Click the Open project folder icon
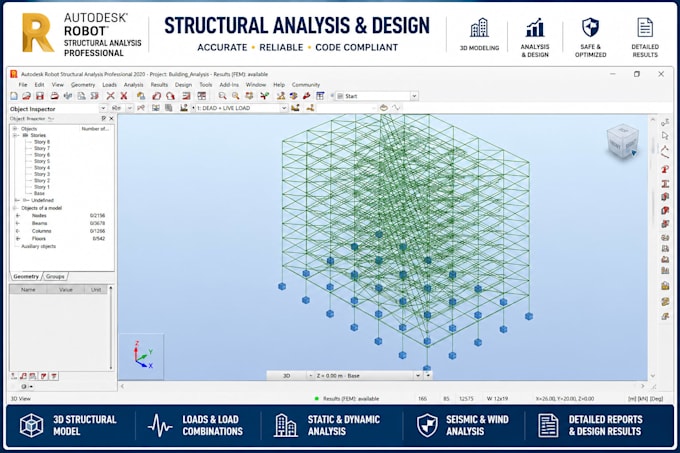The image size is (680, 453). point(26,96)
